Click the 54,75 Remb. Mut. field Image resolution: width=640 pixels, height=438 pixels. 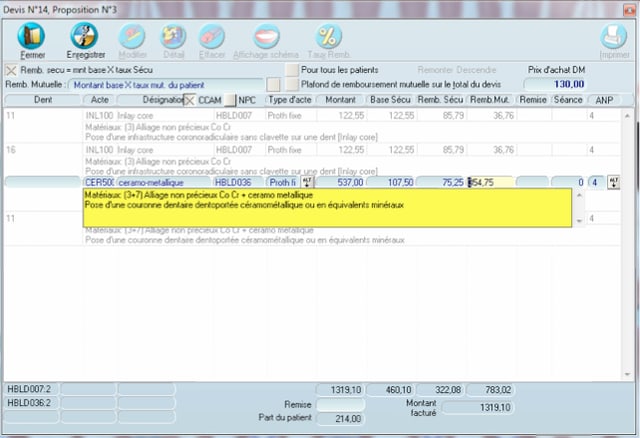tap(491, 182)
